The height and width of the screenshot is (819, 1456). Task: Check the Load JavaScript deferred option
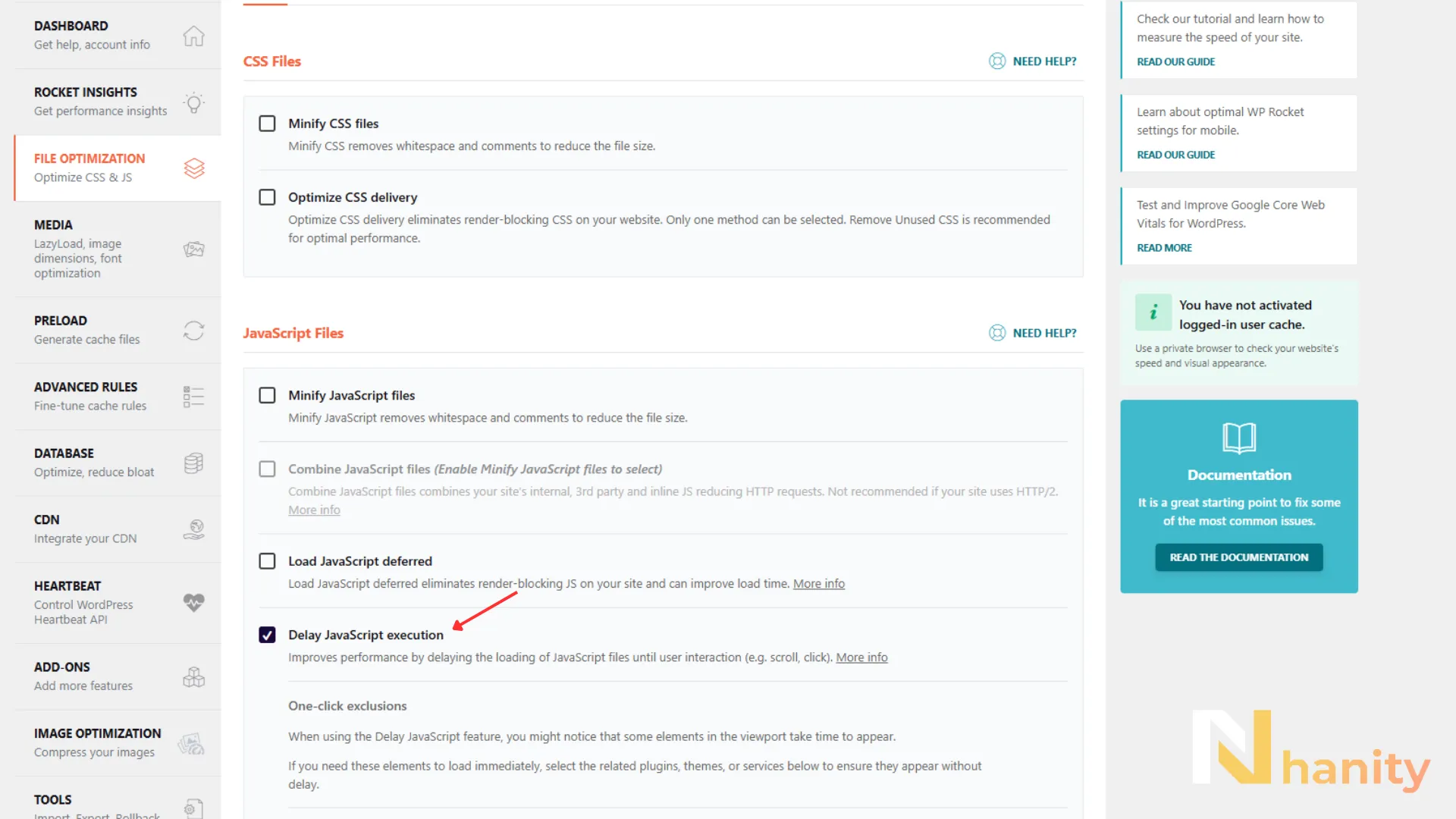coord(267,561)
